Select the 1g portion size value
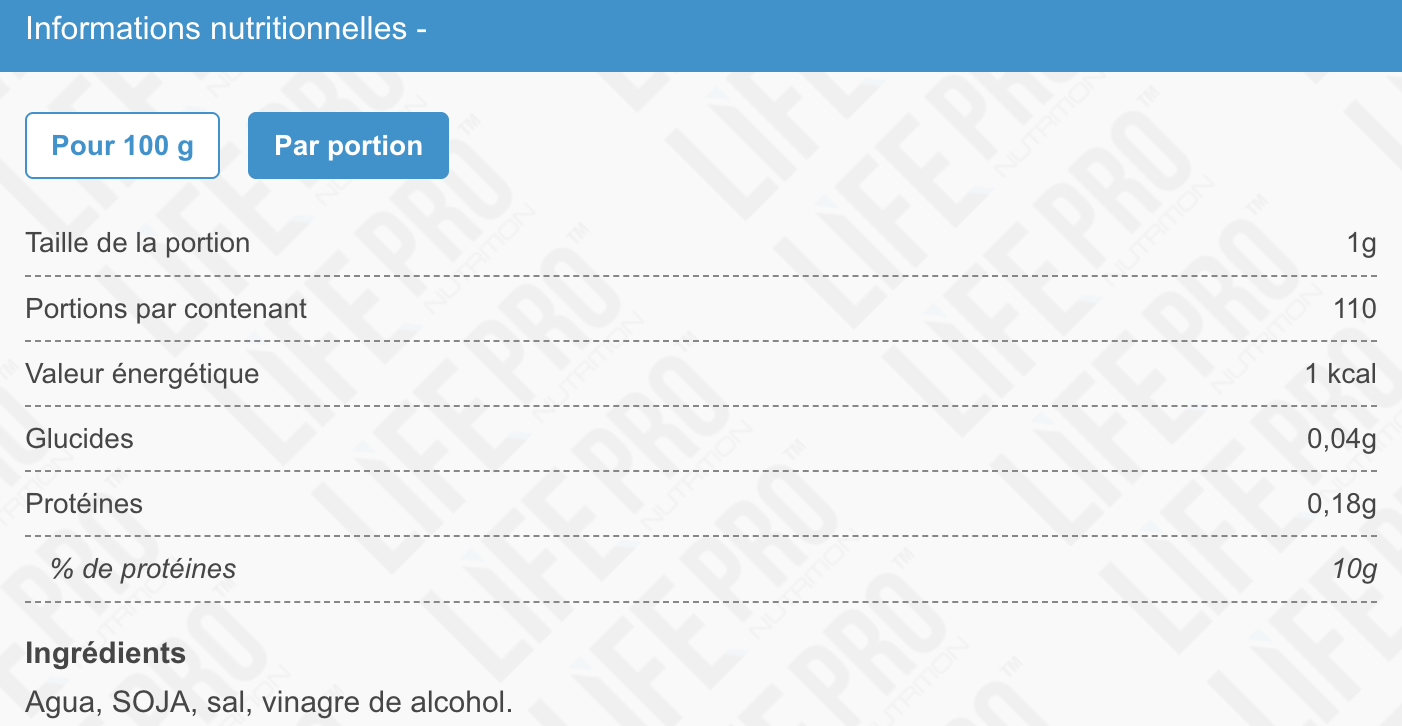Screen dimensions: 1402x726 (1362, 243)
